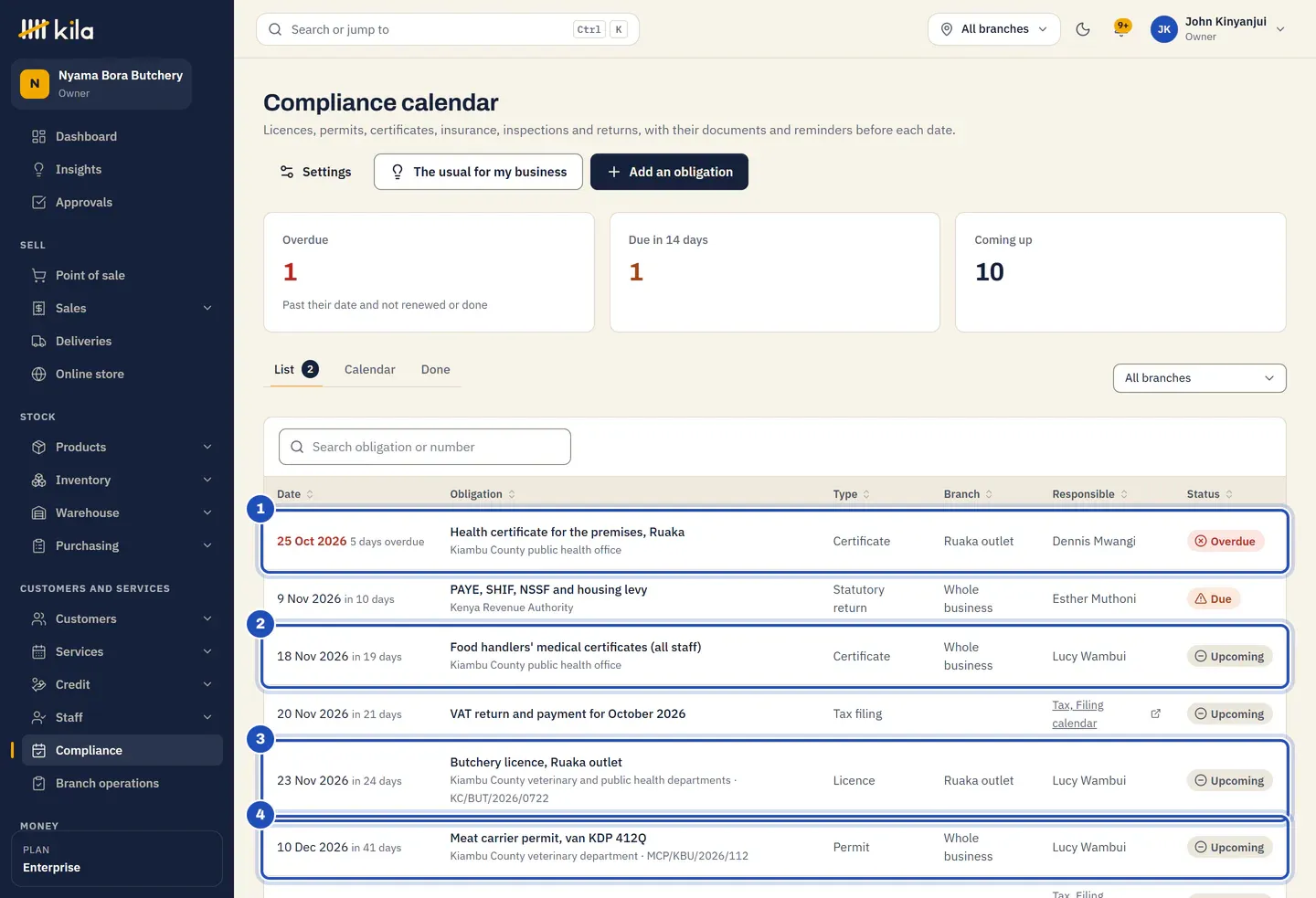Viewport: 1316px width, 898px height.
Task: Sort the table by Type column
Action: [852, 494]
